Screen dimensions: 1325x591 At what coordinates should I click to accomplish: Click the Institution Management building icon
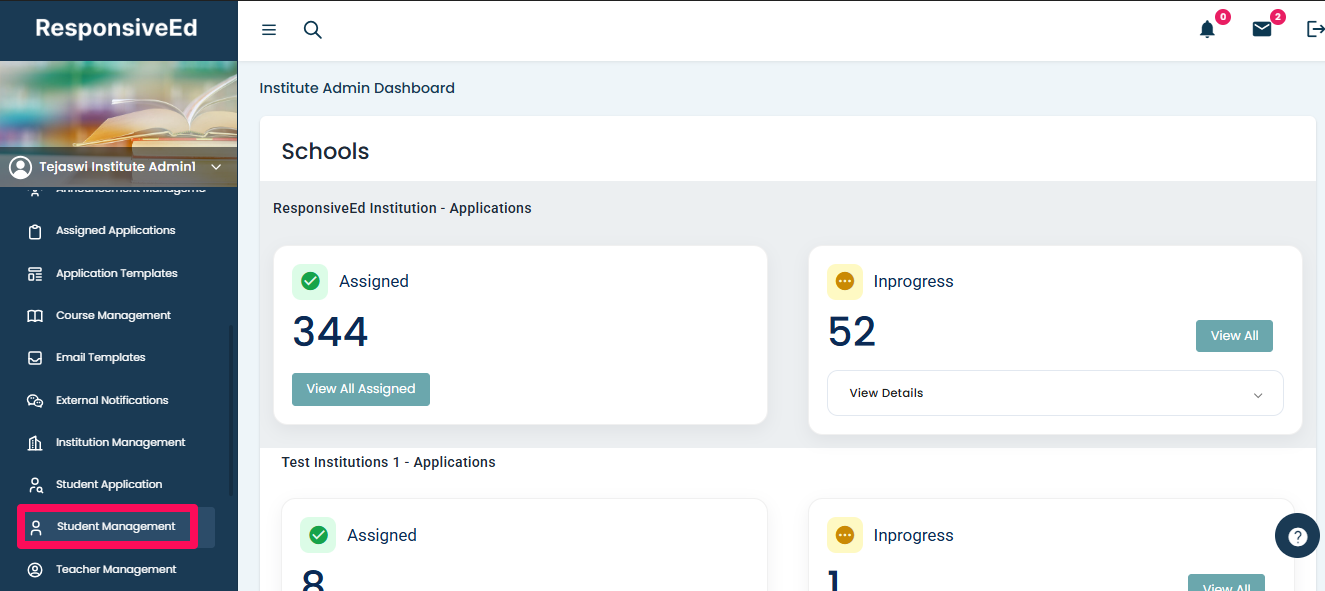[x=35, y=443]
